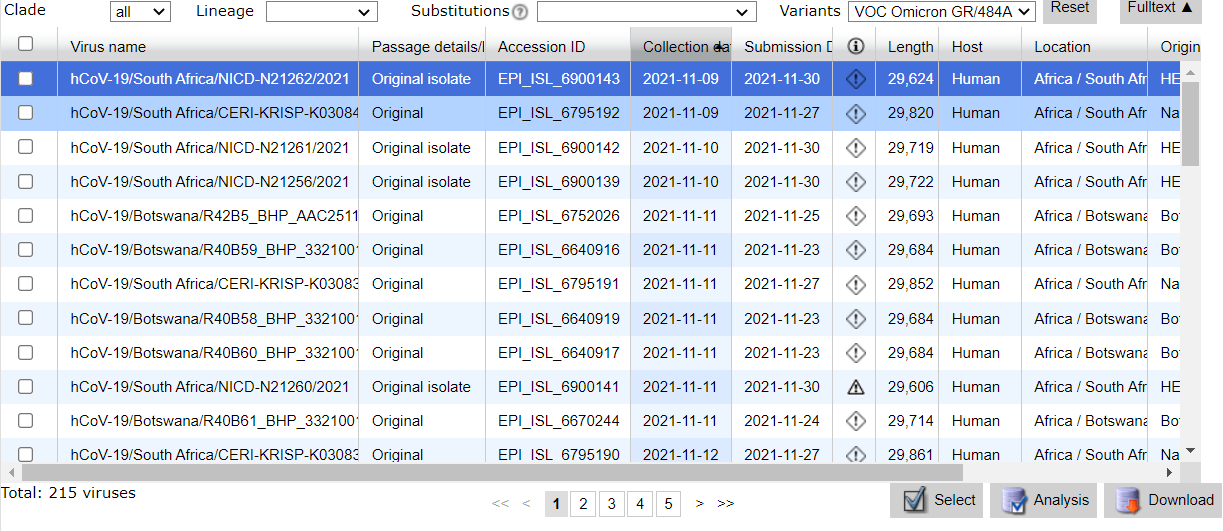1223x531 pixels.
Task: Toggle the select-all checkbox in header
Action: click(26, 44)
